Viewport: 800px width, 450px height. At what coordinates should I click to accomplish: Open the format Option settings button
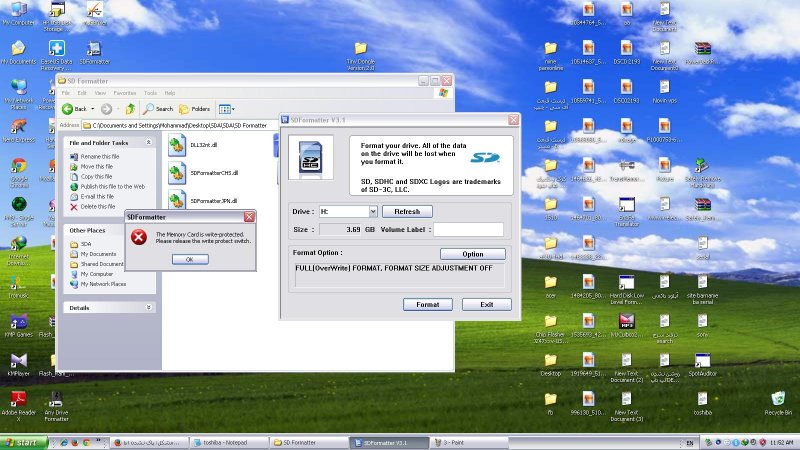pyautogui.click(x=472, y=254)
